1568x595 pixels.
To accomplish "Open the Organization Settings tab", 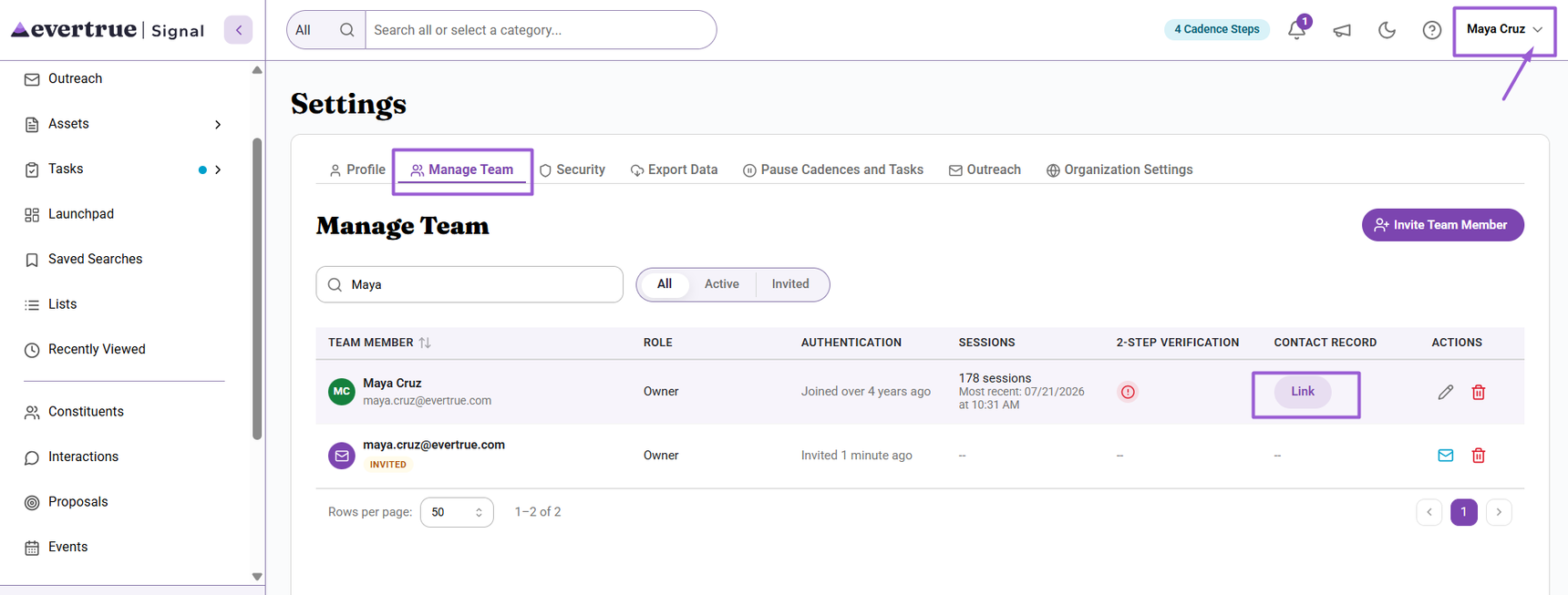I will pos(1119,169).
